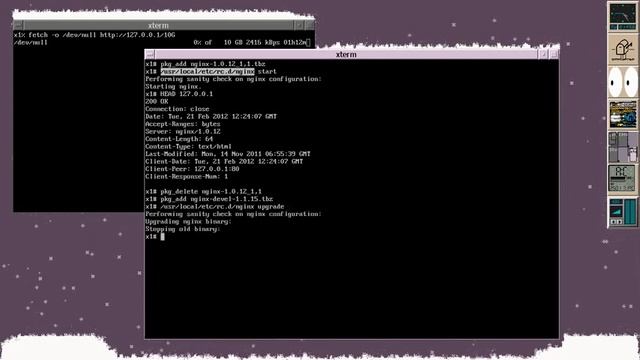The width and height of the screenshot is (640, 360).
Task: Focus the front xterm via its title bar
Action: point(346,54)
